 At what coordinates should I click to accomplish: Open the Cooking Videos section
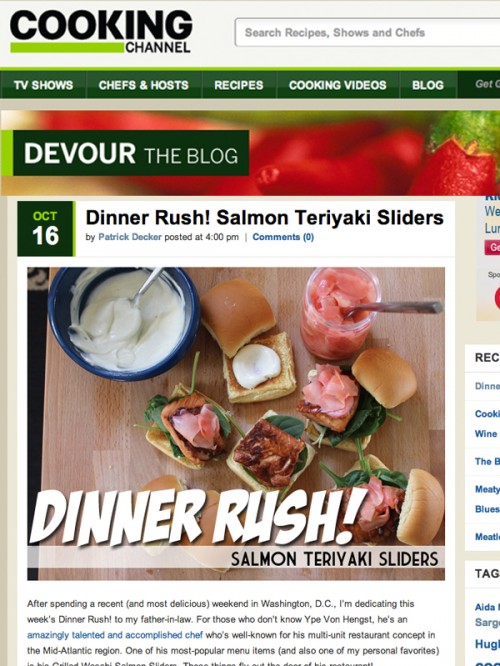pyautogui.click(x=338, y=85)
